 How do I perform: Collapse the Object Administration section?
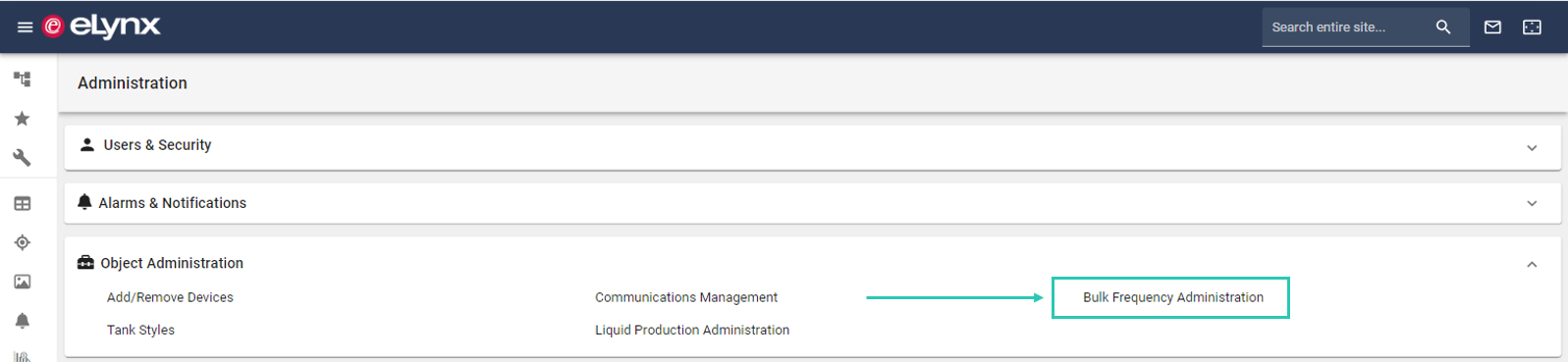(x=1532, y=264)
